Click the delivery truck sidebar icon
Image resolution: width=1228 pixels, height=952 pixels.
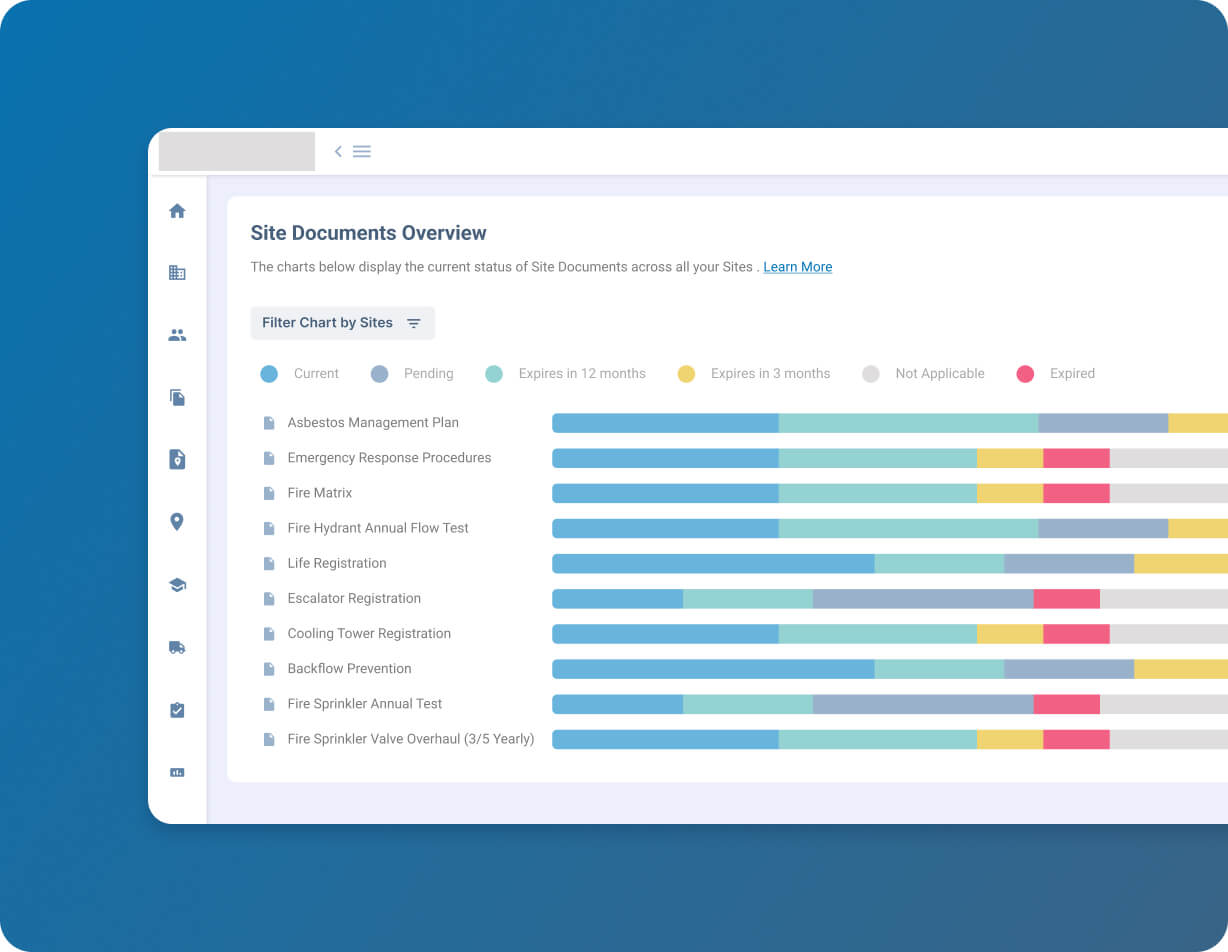(x=177, y=648)
